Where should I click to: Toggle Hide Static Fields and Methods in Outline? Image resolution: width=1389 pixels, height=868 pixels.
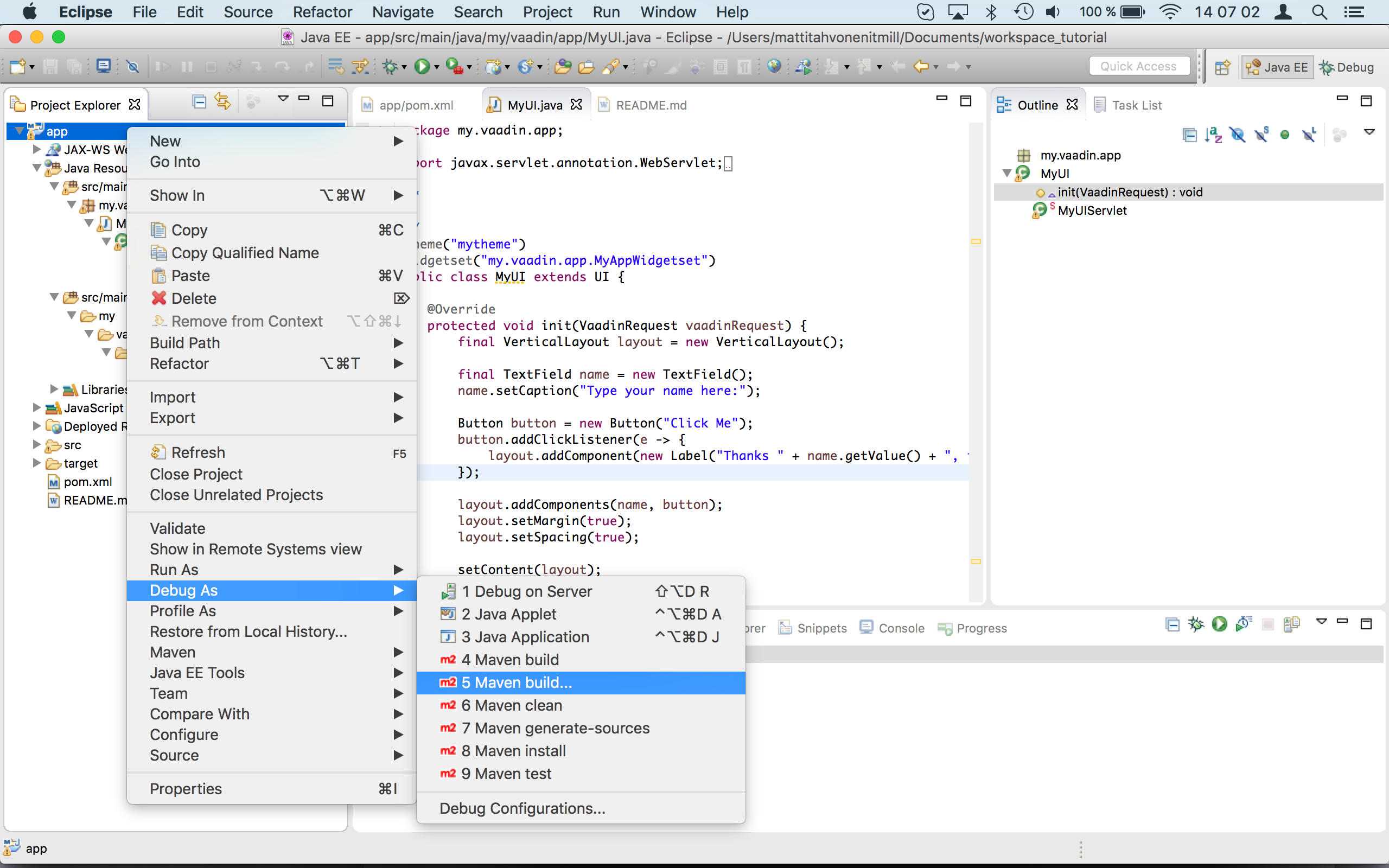click(x=1261, y=135)
